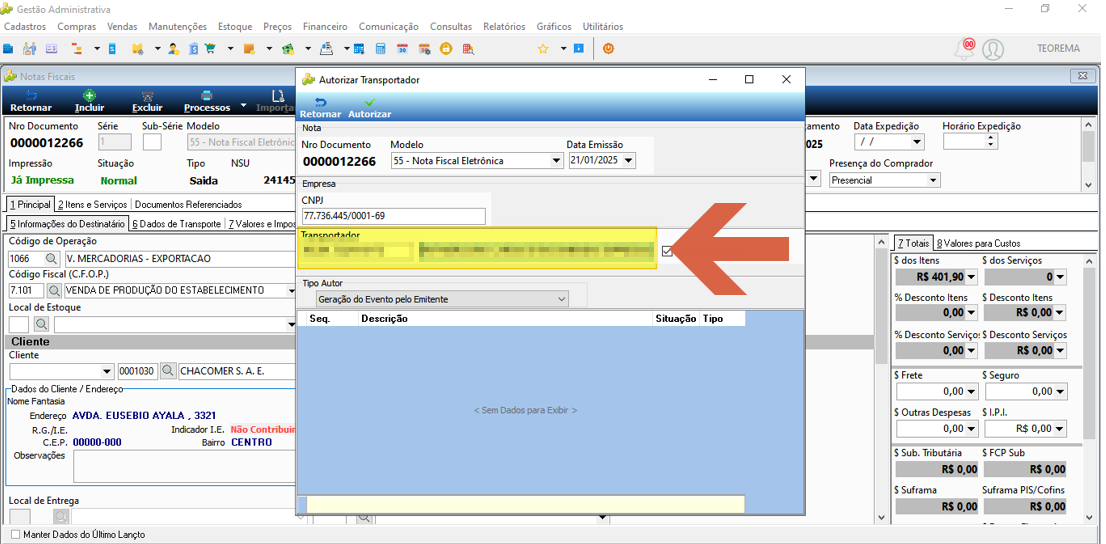Click the calculator icon in main toolbar
Image resolution: width=1106 pixels, height=544 pixels.
(380, 49)
